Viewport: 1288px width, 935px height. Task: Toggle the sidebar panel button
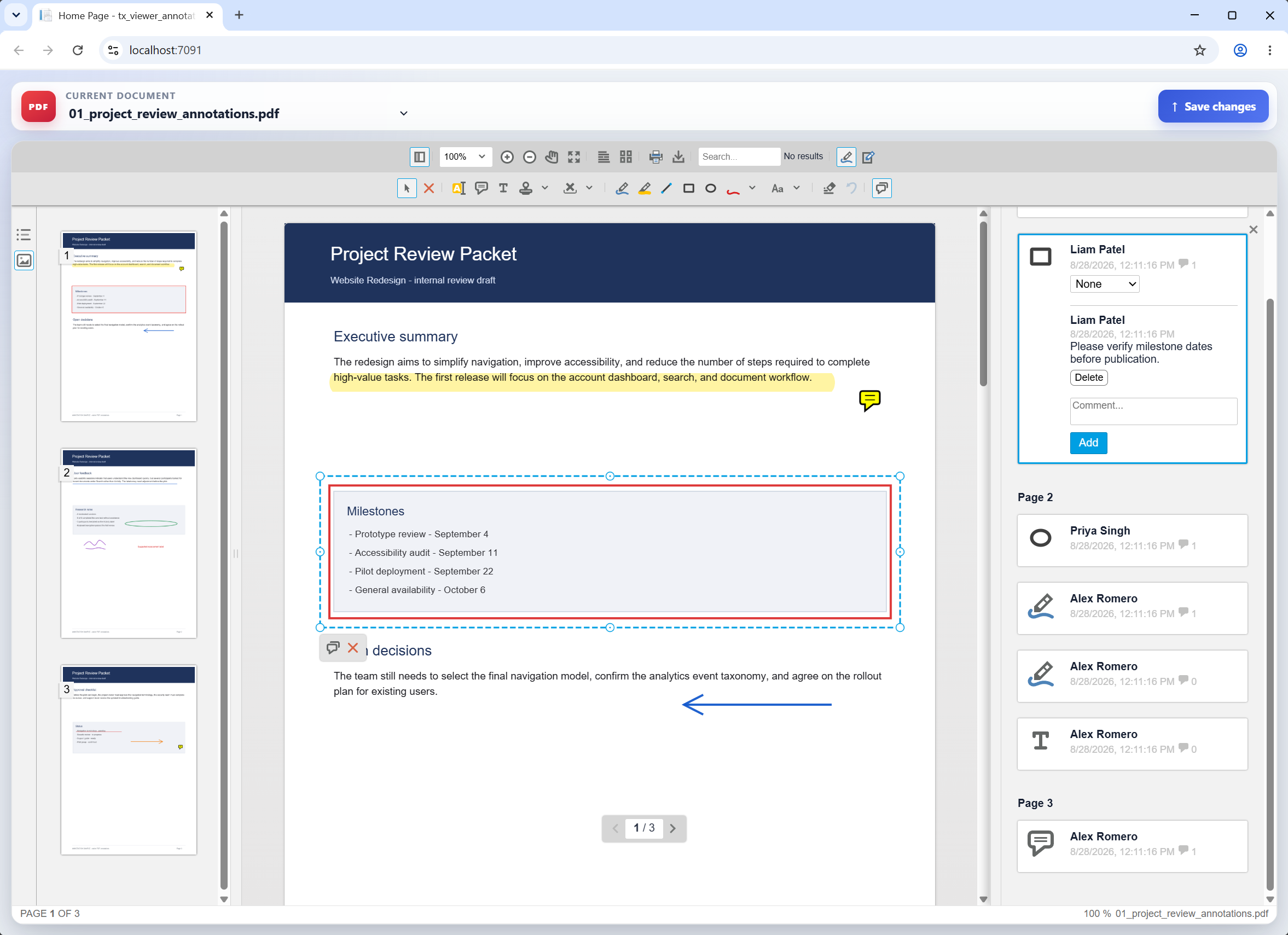coord(419,156)
